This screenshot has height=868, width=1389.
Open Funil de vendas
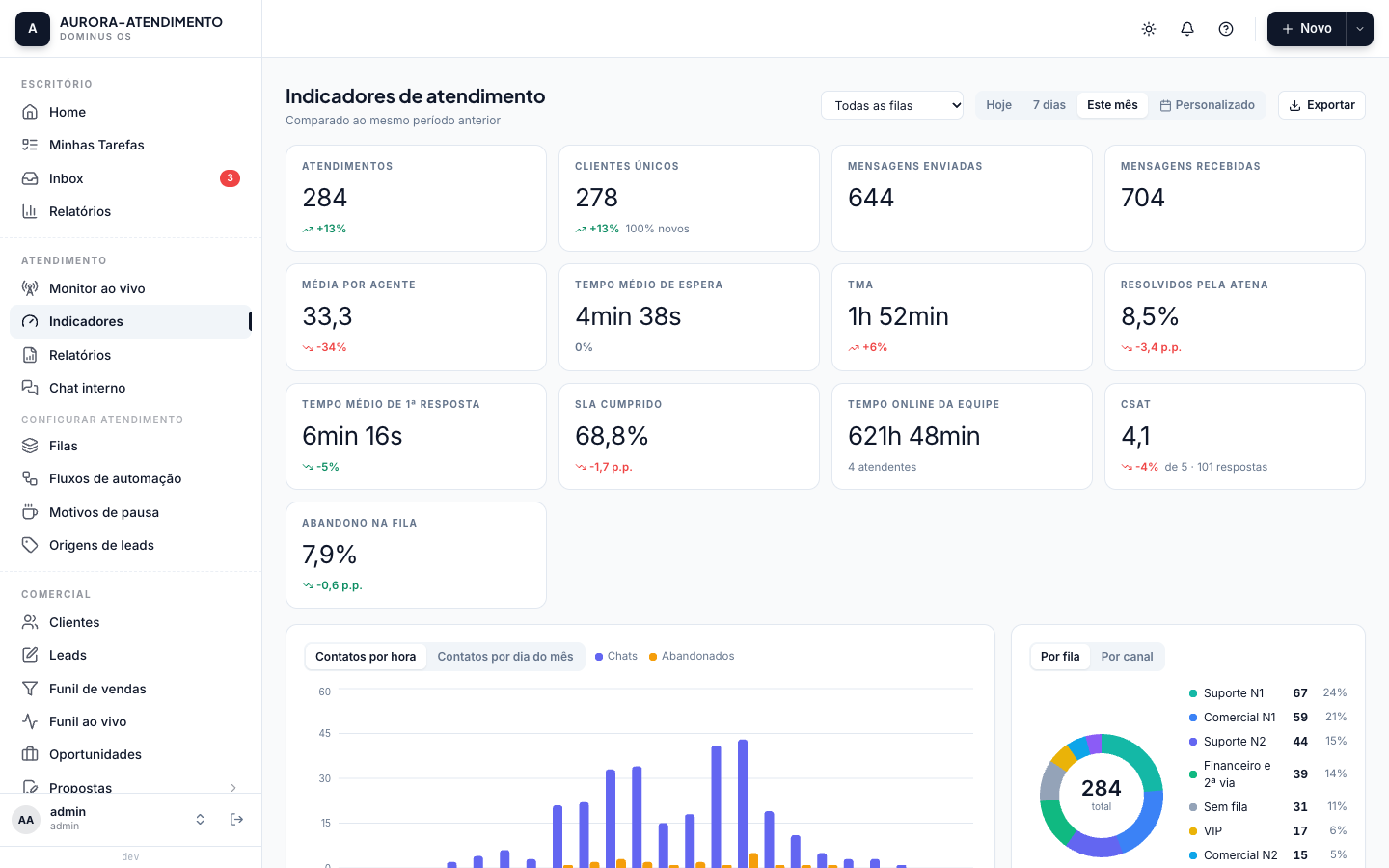click(130, 689)
